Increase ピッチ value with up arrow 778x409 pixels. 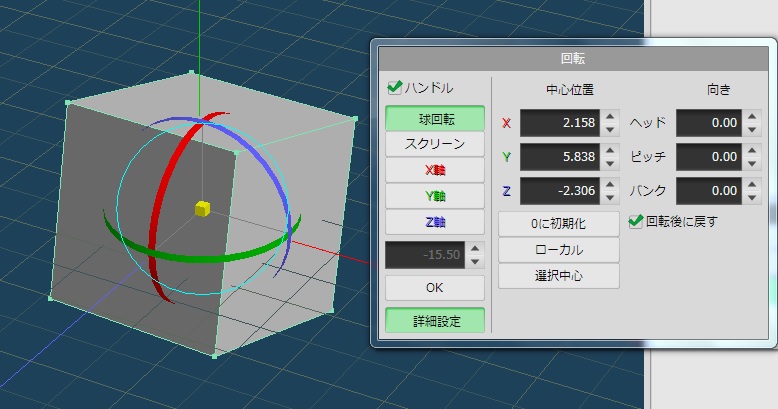click(x=752, y=150)
